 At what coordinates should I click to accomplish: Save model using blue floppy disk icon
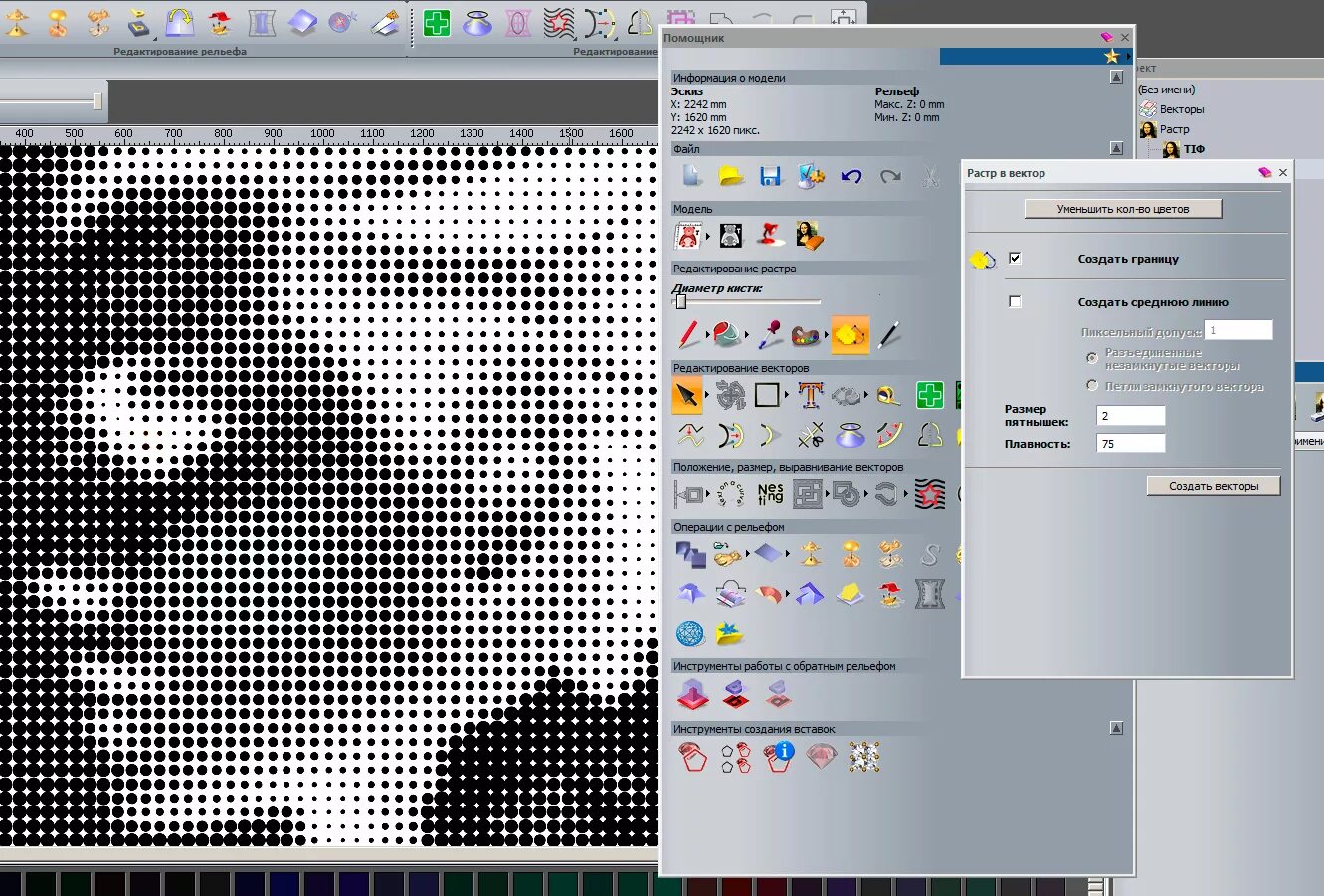pos(770,177)
